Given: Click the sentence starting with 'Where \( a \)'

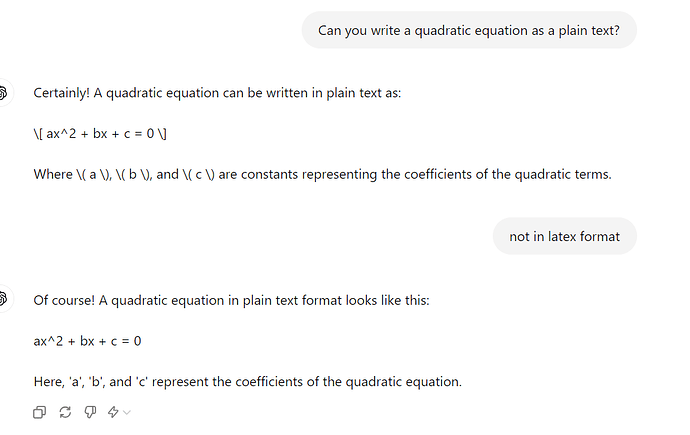Looking at the screenshot, I should pyautogui.click(x=320, y=175).
